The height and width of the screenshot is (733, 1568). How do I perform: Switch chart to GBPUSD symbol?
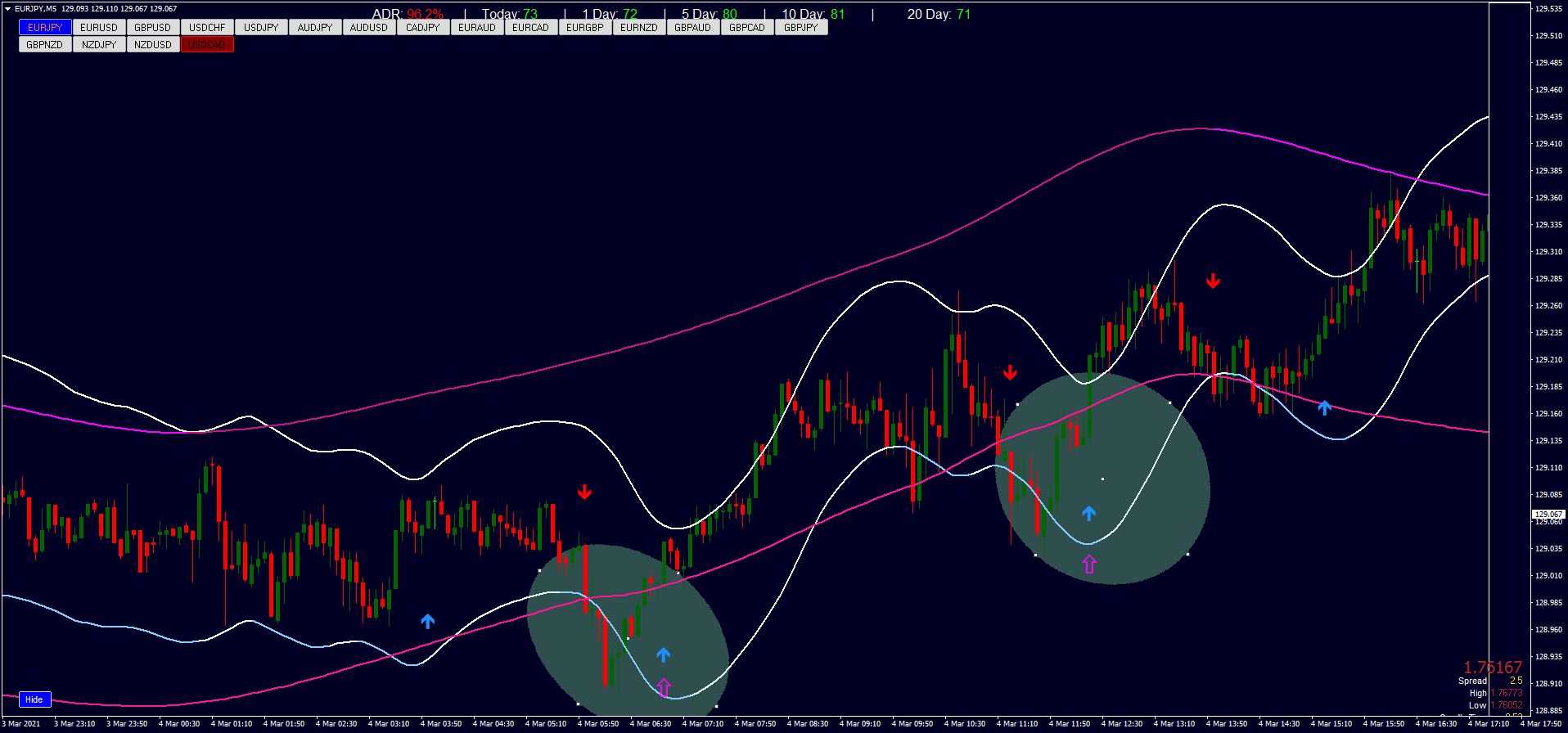pos(153,28)
